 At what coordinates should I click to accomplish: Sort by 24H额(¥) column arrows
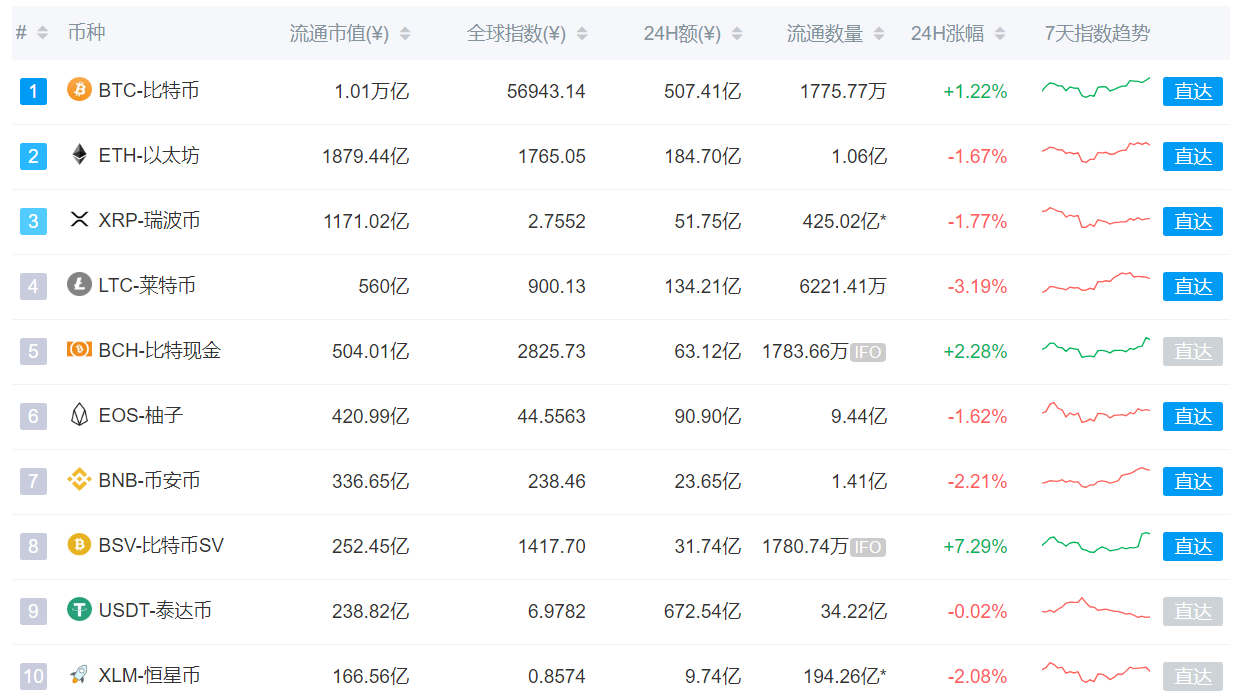737,34
